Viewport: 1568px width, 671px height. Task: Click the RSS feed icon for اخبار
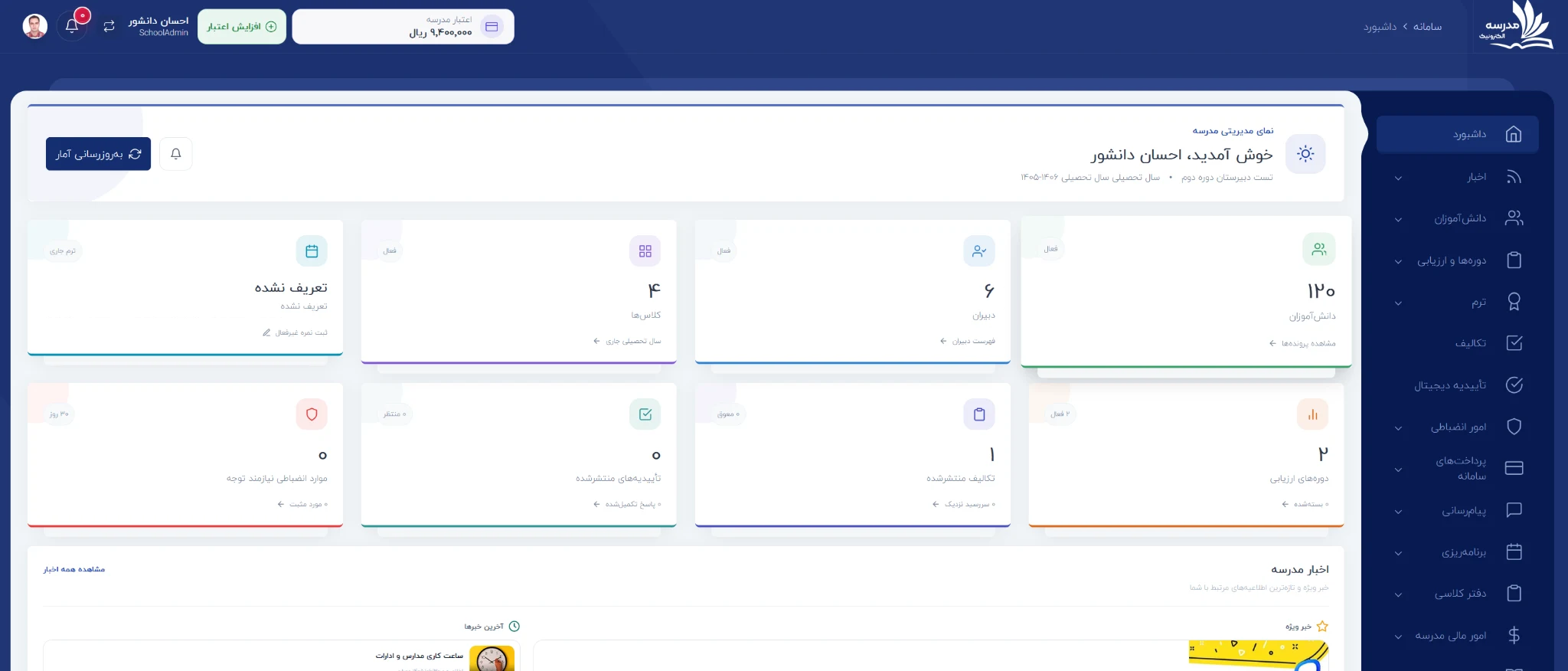coord(1514,177)
